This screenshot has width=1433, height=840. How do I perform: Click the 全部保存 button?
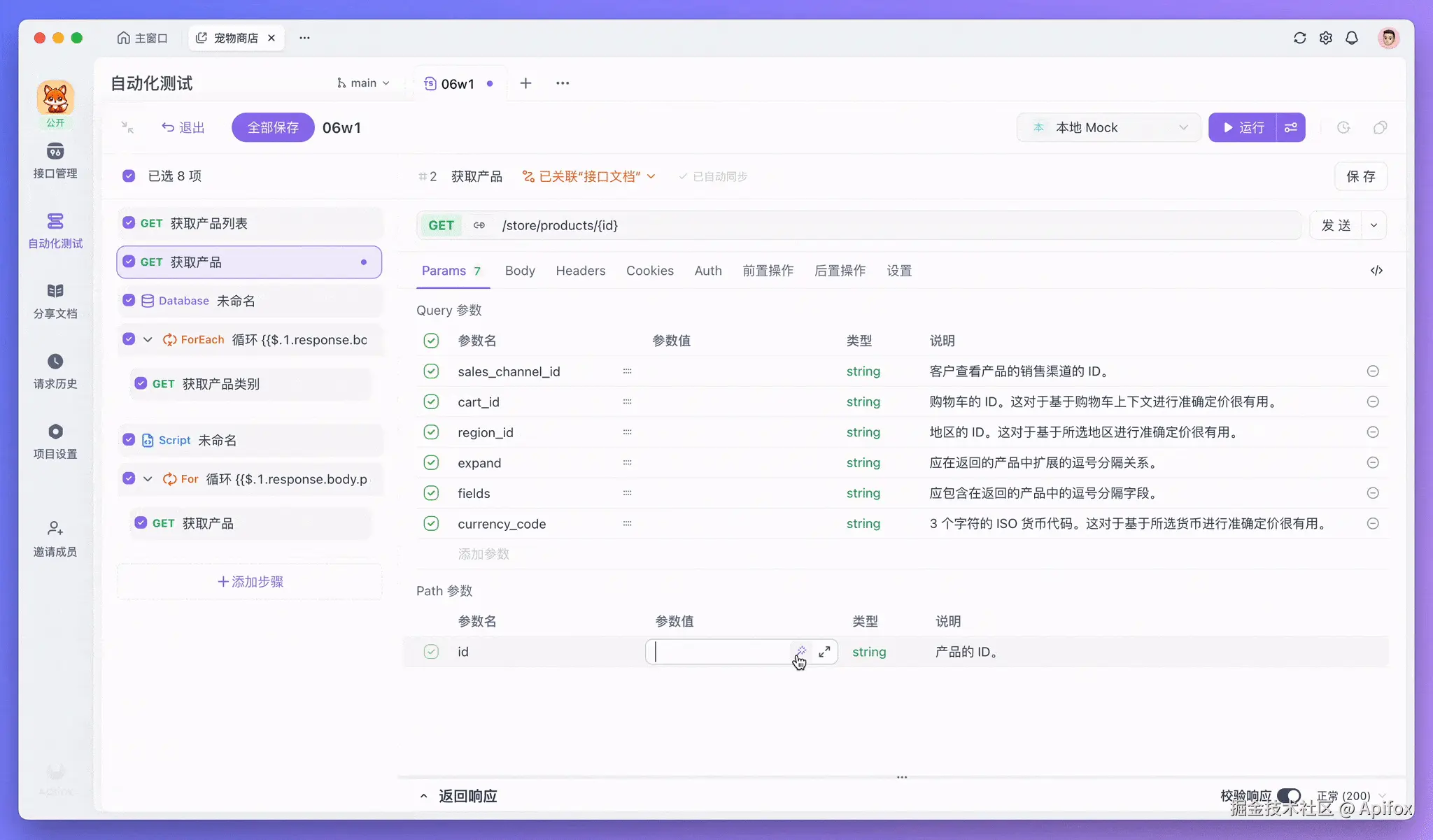pos(273,127)
